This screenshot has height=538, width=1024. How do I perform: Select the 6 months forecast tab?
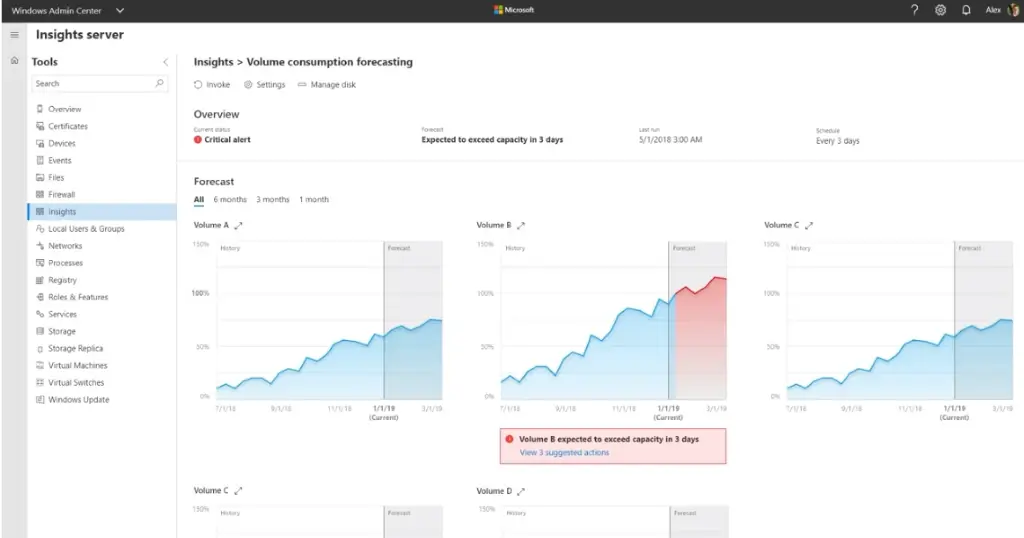pyautogui.click(x=230, y=200)
